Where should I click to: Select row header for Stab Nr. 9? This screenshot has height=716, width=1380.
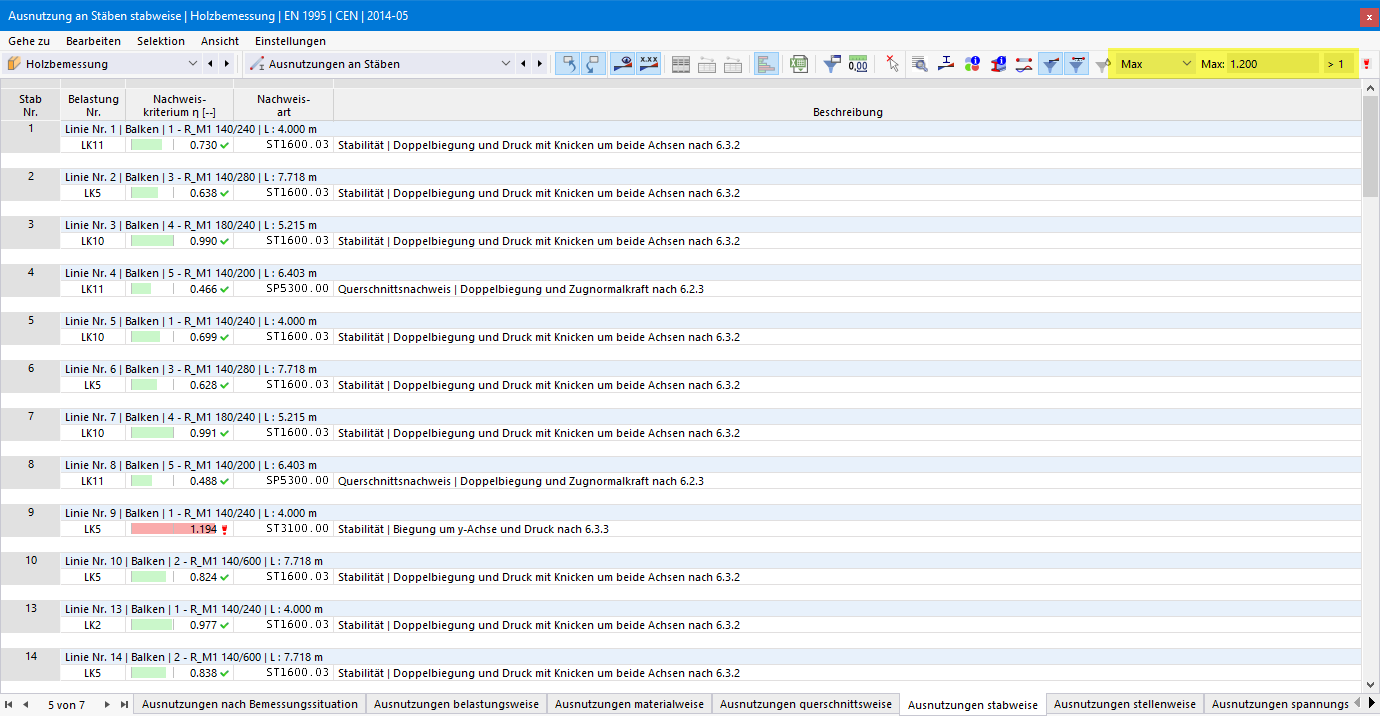30,520
